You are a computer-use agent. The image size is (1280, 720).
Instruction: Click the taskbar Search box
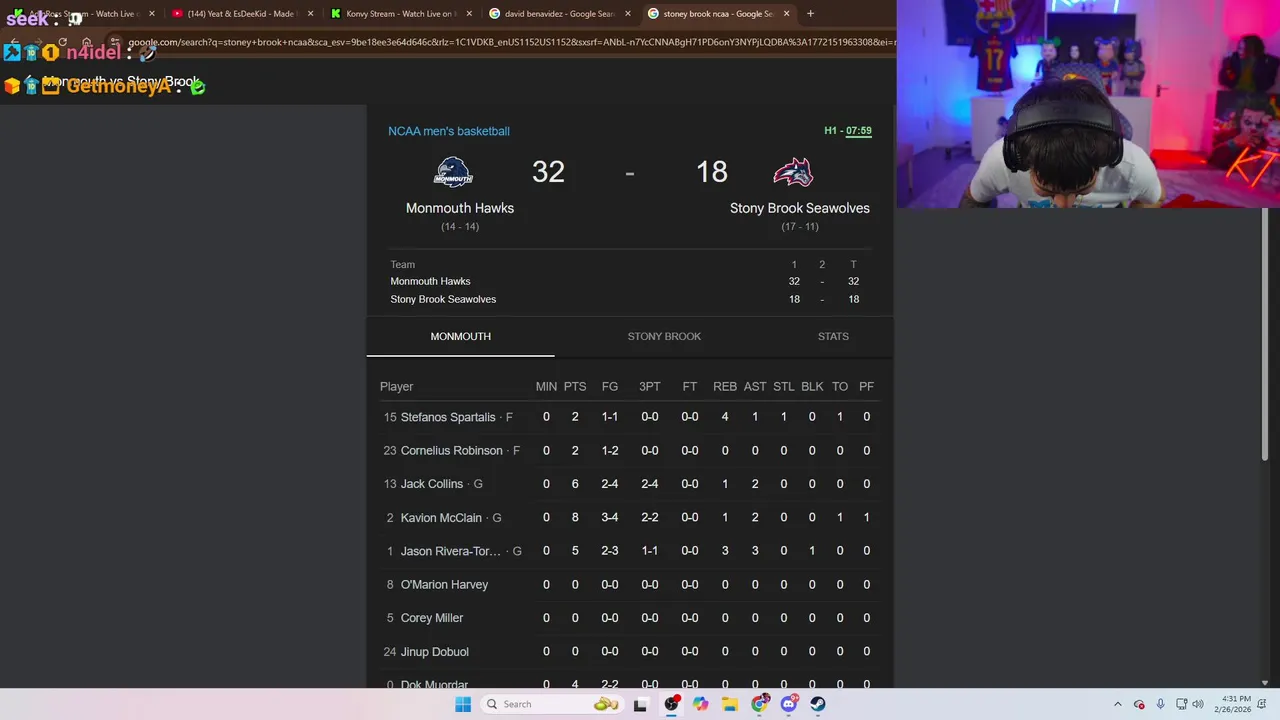coord(552,704)
